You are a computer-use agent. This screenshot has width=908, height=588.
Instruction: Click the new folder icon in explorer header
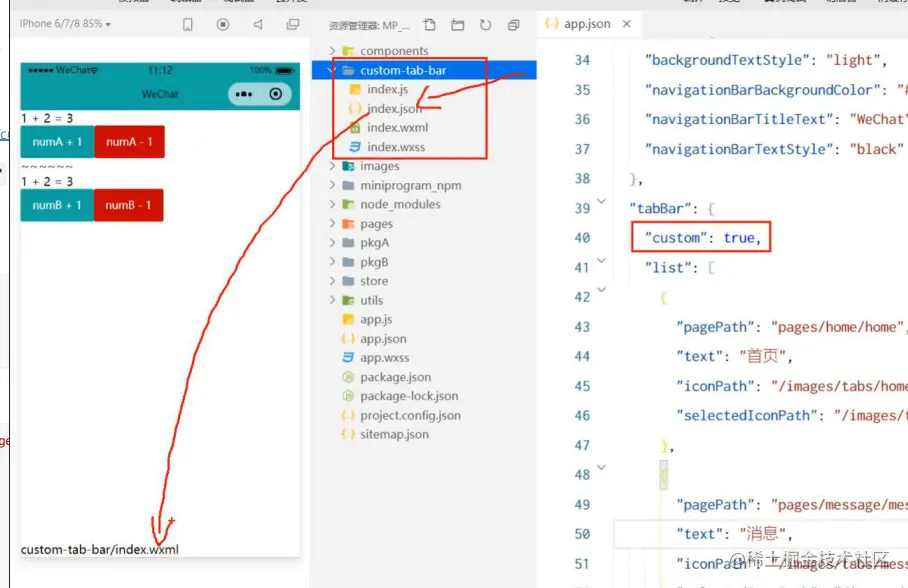point(457,25)
